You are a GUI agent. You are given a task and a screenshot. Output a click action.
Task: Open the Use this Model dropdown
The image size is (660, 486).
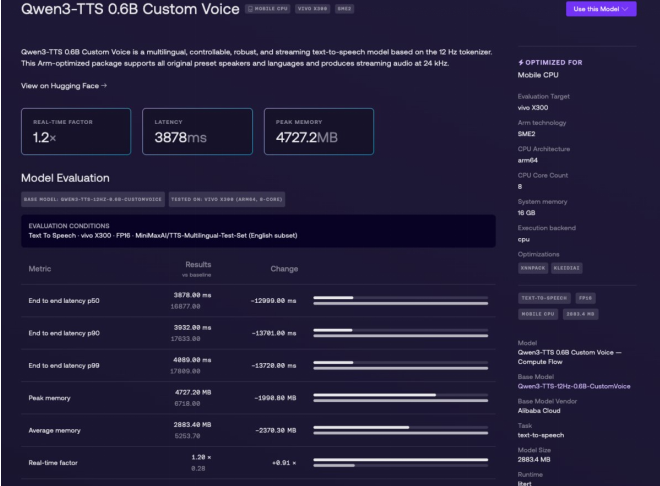[x=601, y=9]
